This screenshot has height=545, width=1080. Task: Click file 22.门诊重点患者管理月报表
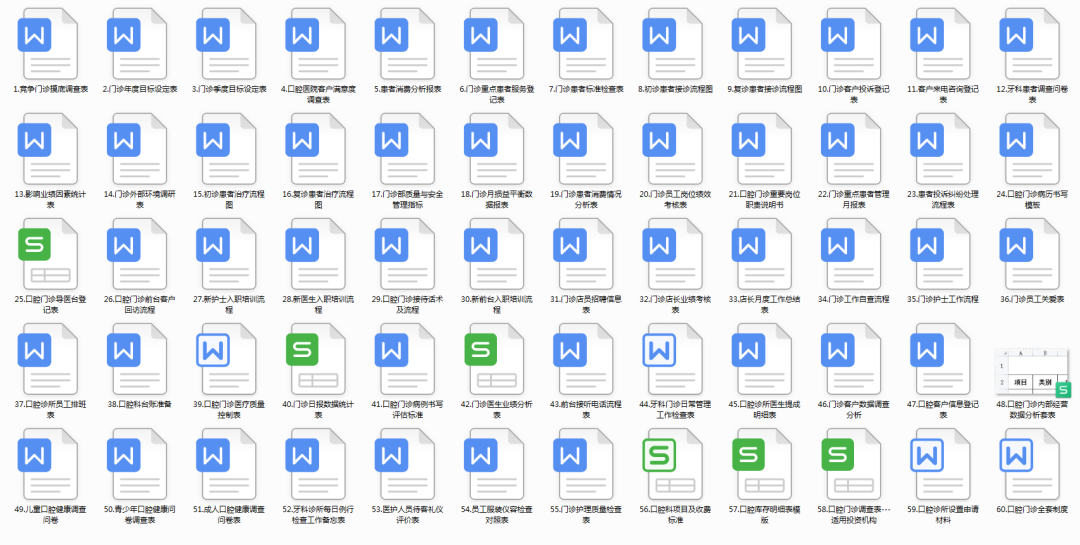pyautogui.click(x=853, y=150)
